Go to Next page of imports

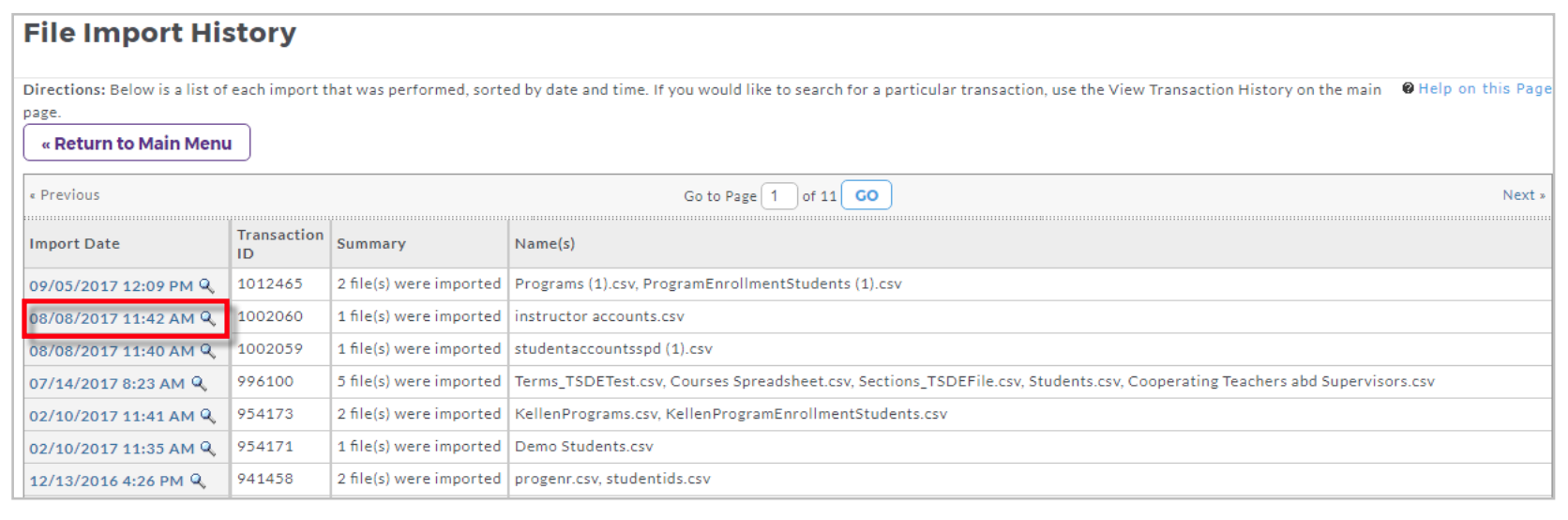pos(1524,195)
